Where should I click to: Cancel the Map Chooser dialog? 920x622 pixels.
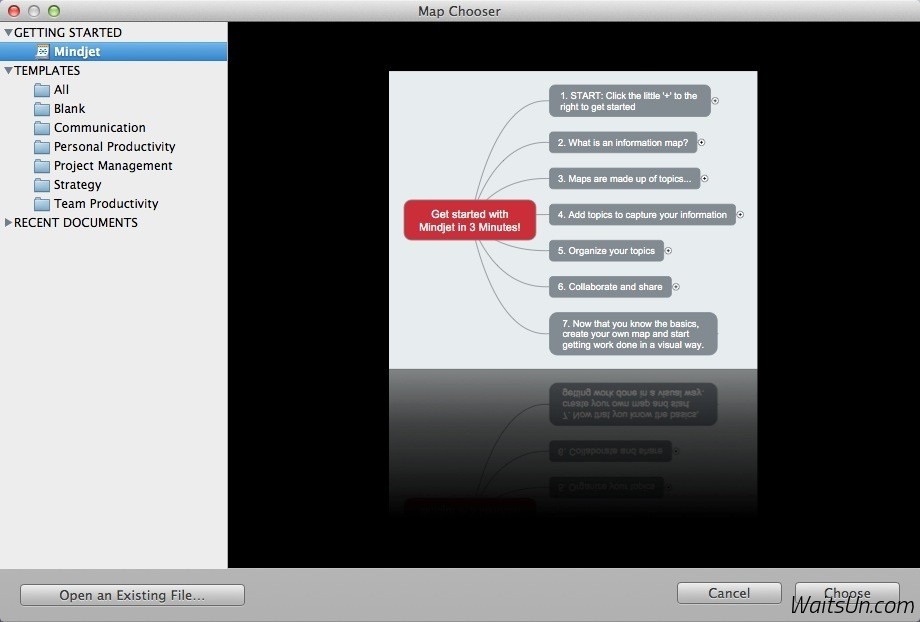click(x=729, y=593)
